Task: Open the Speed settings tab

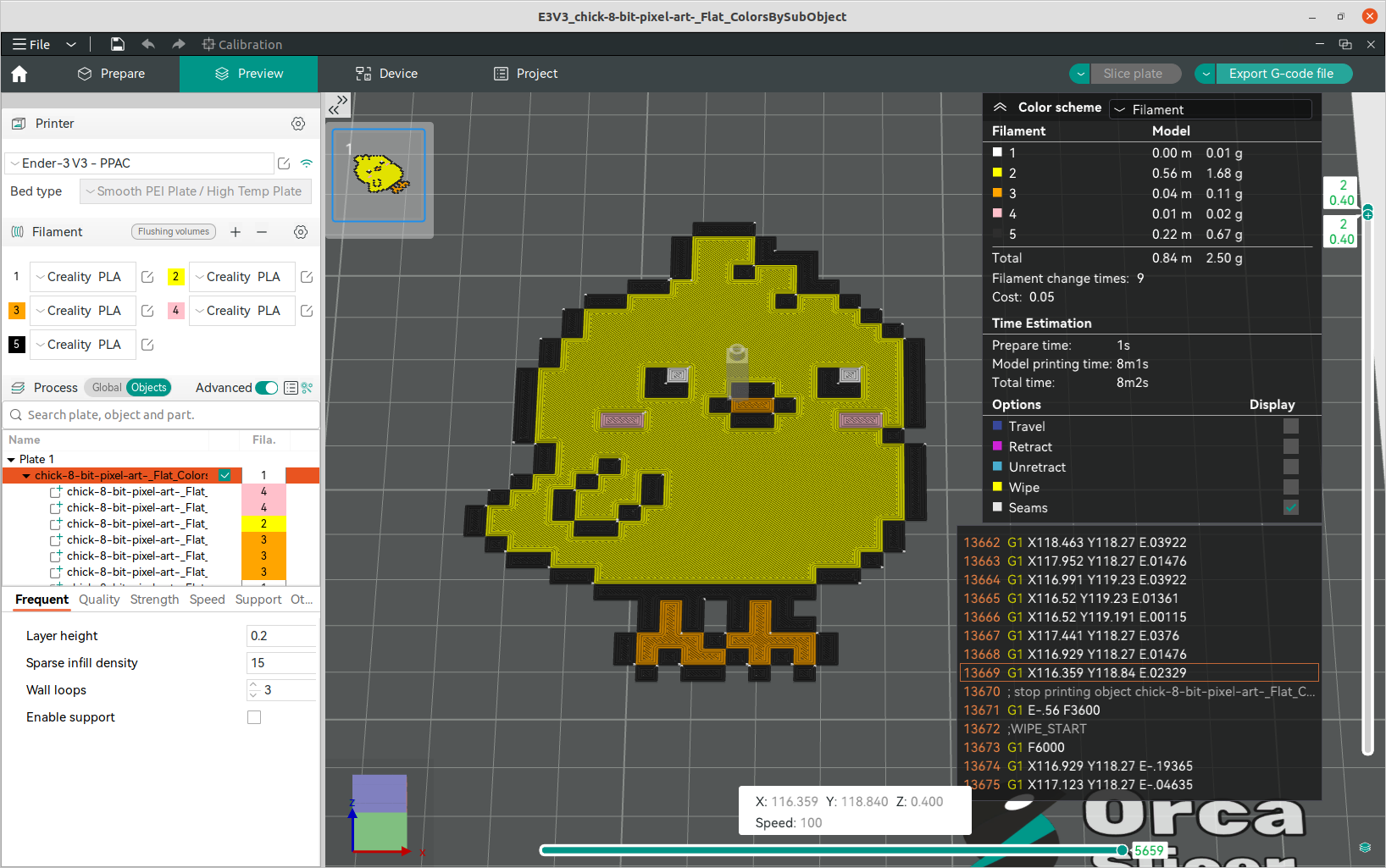Action: point(208,600)
